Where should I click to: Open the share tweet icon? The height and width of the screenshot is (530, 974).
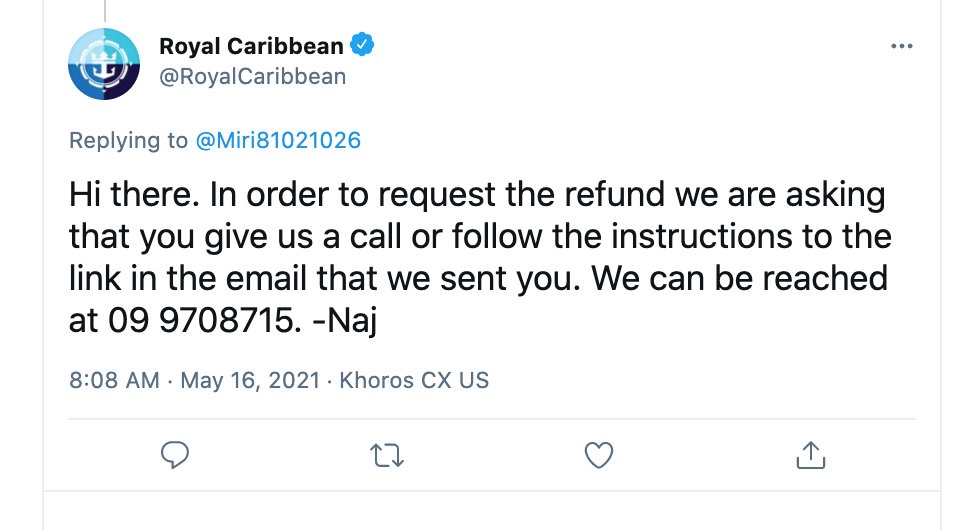(x=810, y=456)
